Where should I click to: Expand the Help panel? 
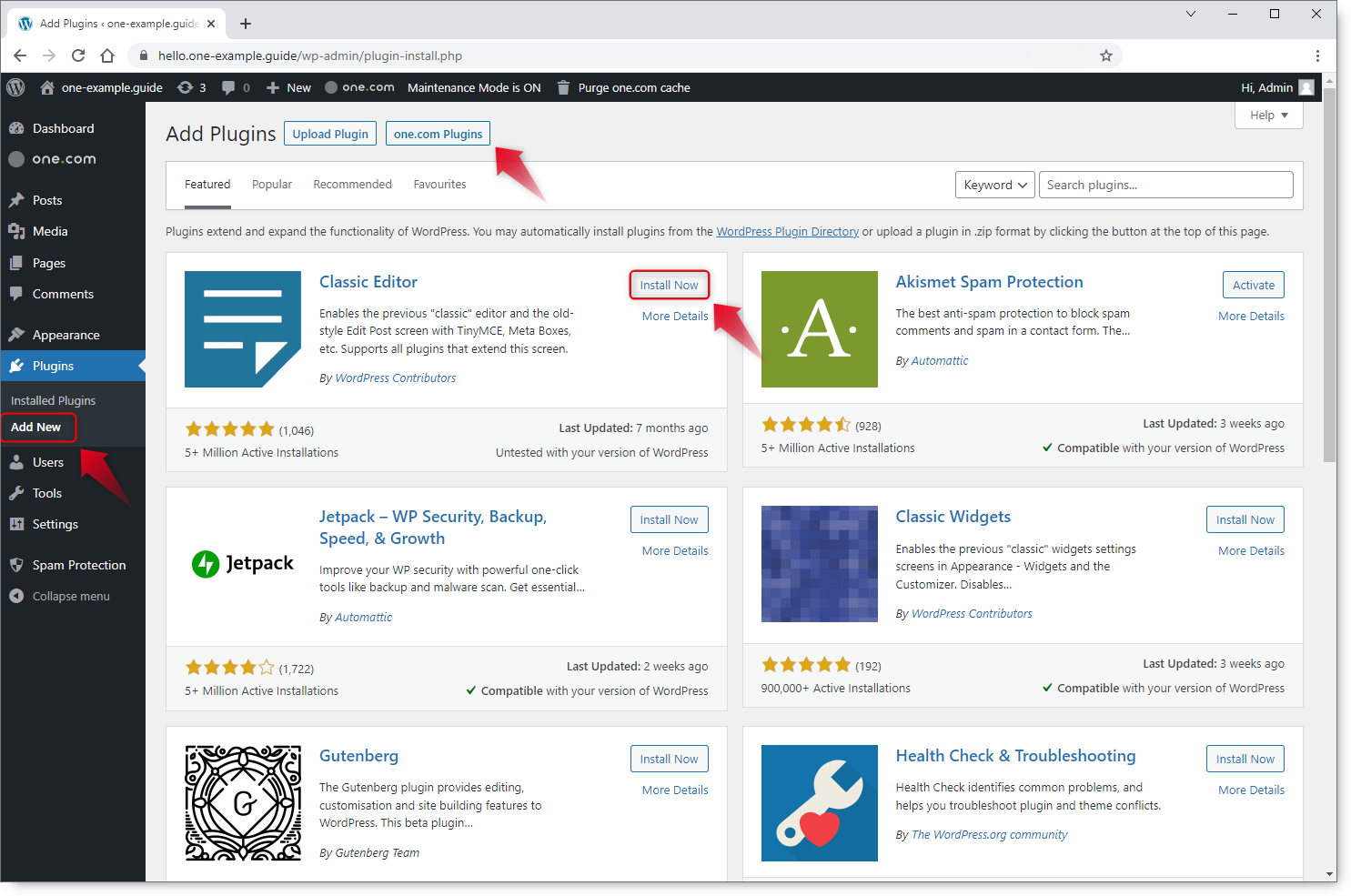point(1268,115)
